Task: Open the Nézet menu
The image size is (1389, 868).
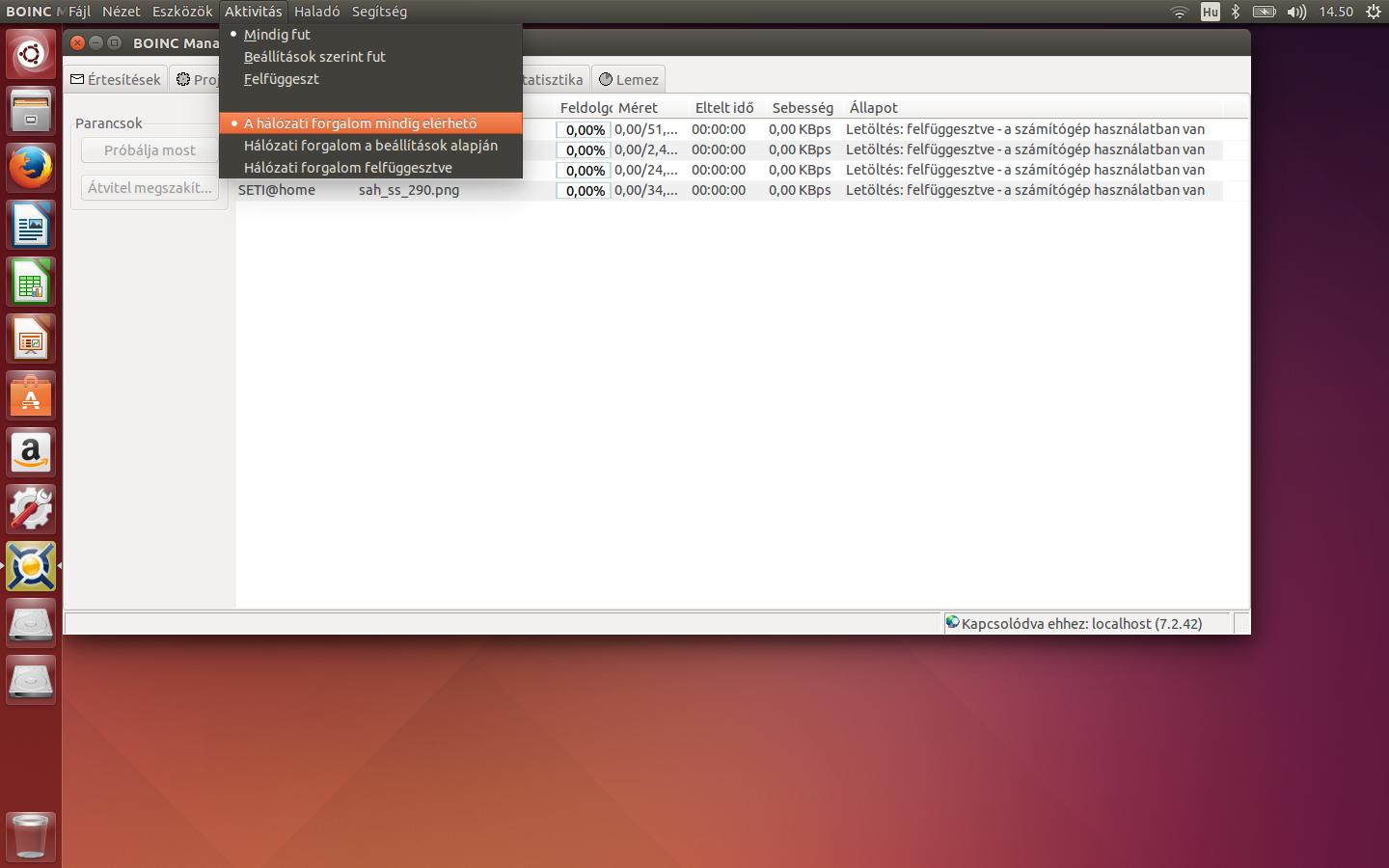Action: [122, 12]
